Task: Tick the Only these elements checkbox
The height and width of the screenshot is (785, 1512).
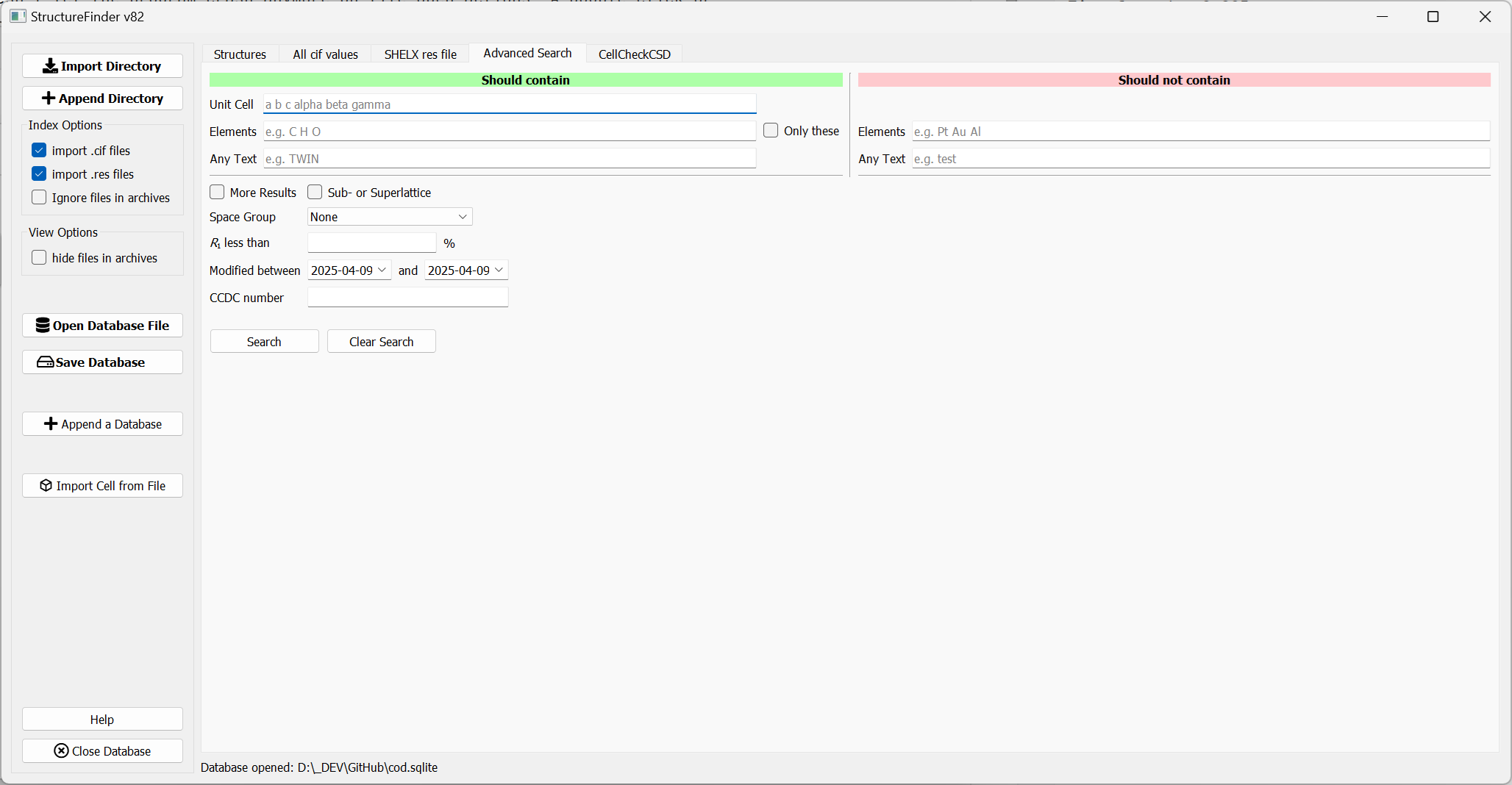Action: coord(771,131)
